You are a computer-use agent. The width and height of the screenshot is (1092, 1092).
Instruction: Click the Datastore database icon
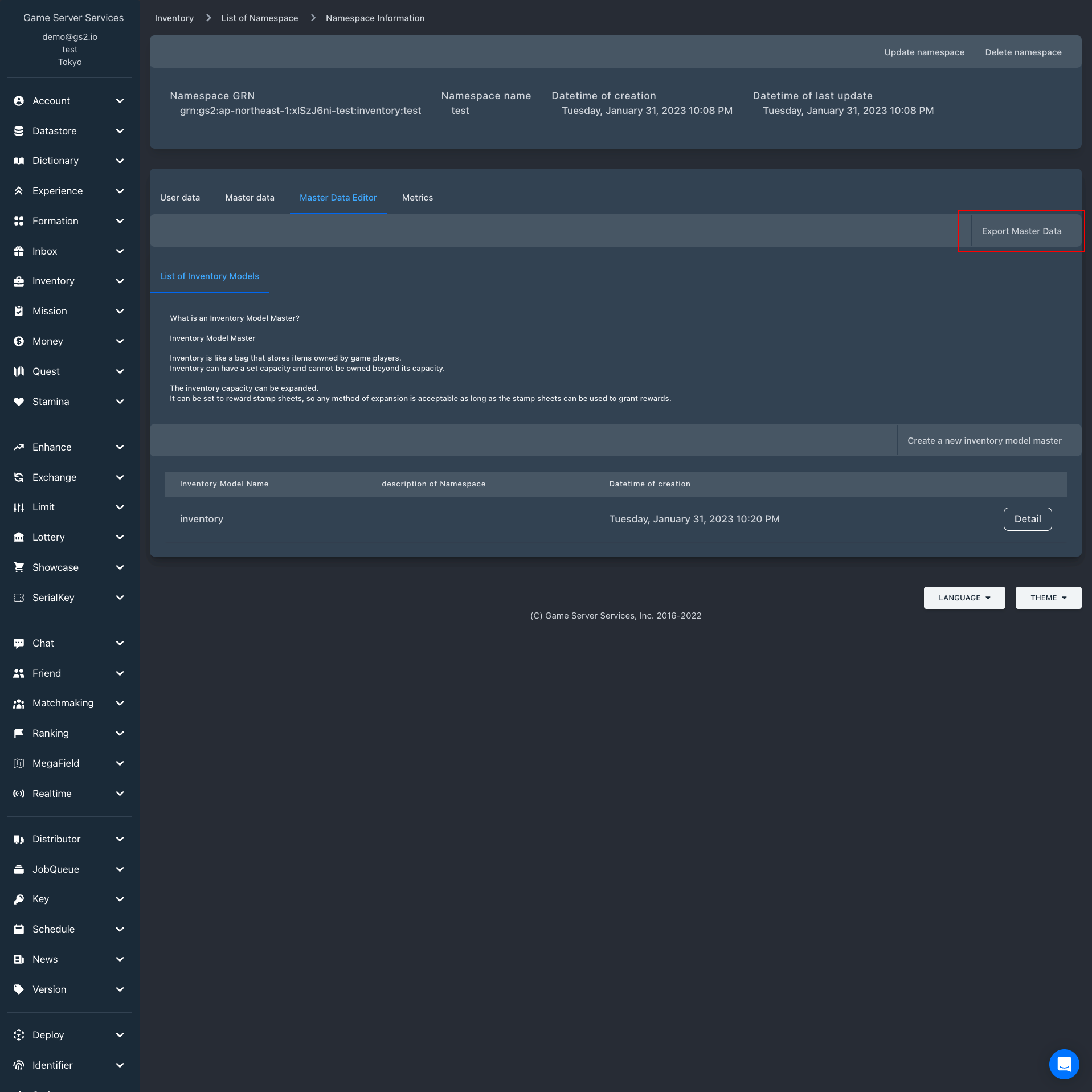19,131
